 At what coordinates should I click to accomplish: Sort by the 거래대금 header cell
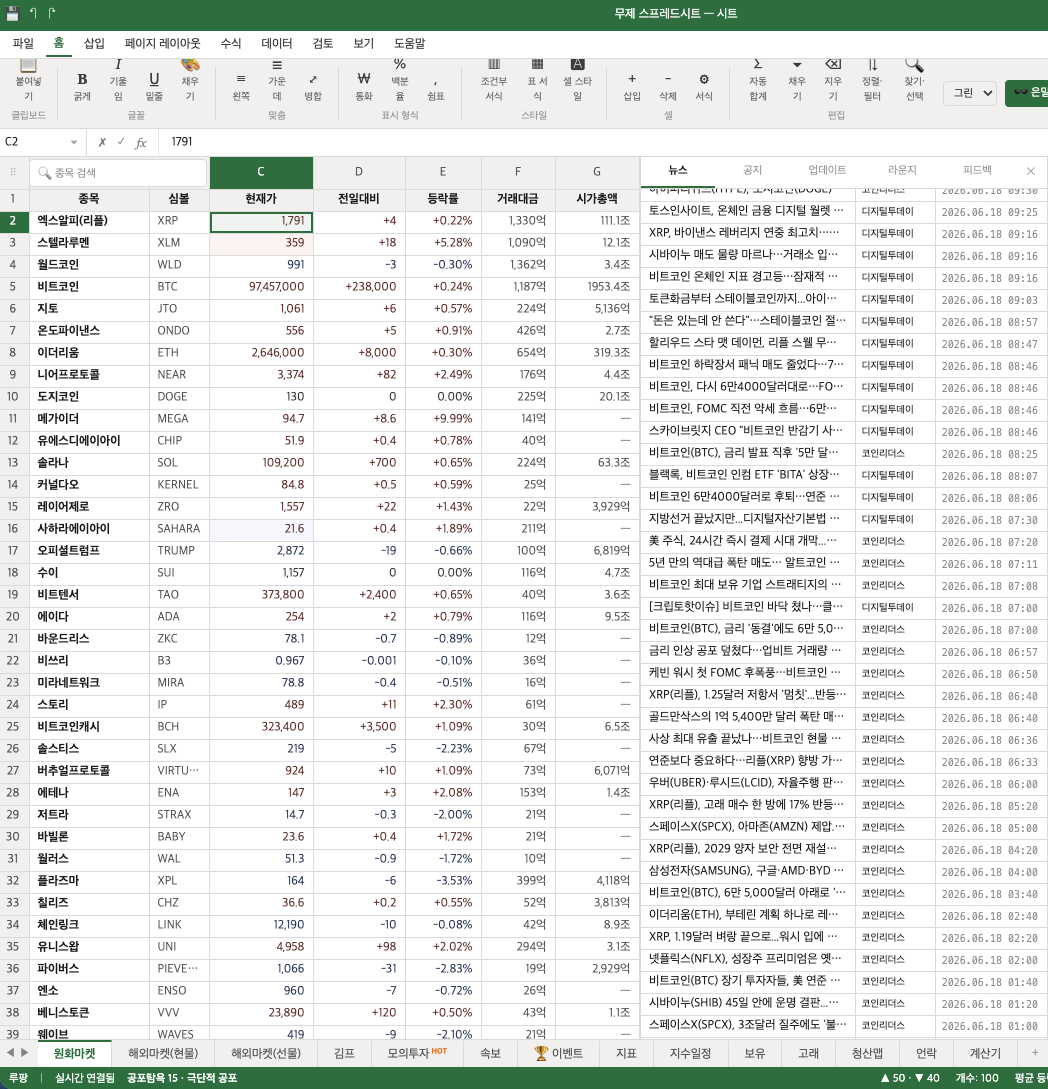[517, 199]
